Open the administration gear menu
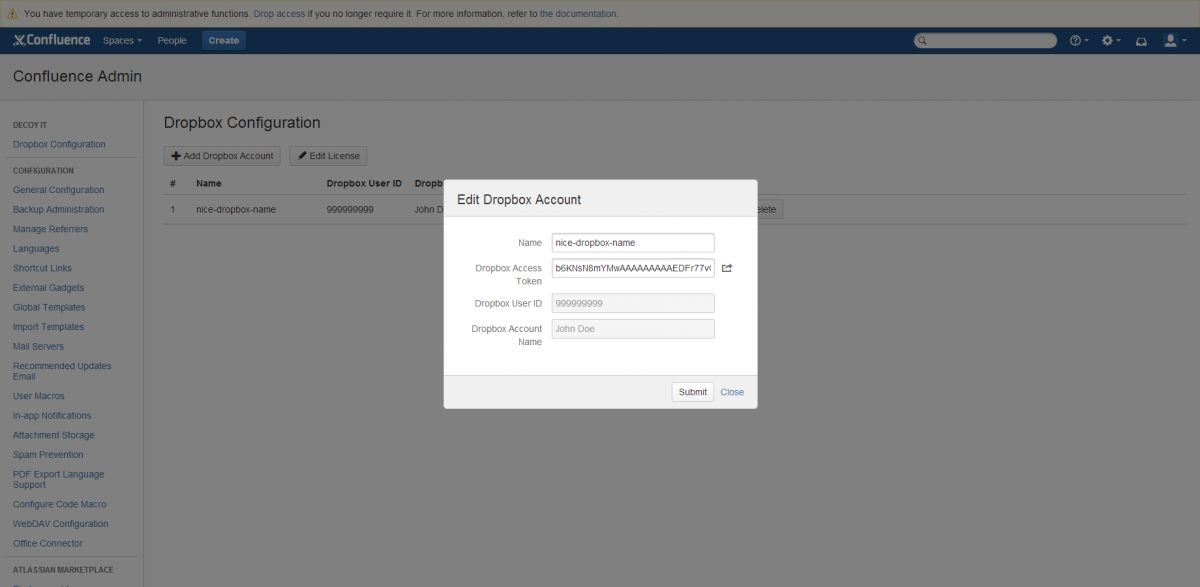The height and width of the screenshot is (587, 1200). pos(1110,40)
